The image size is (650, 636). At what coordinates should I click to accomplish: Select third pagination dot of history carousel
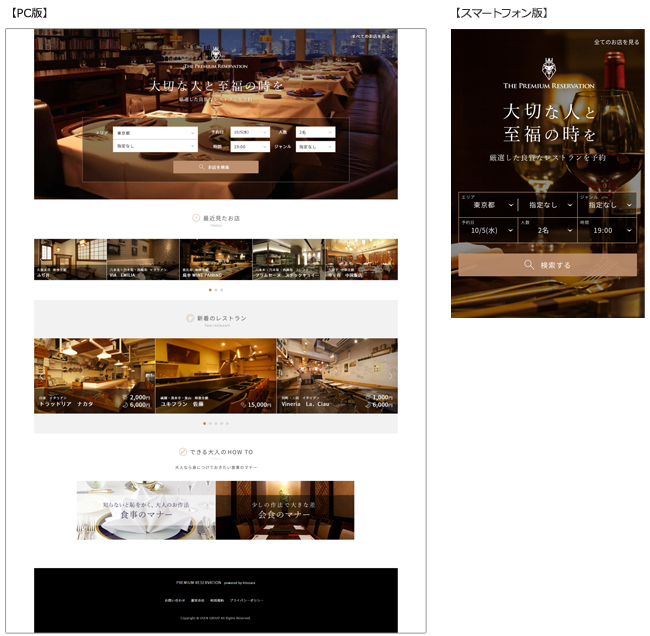(222, 290)
